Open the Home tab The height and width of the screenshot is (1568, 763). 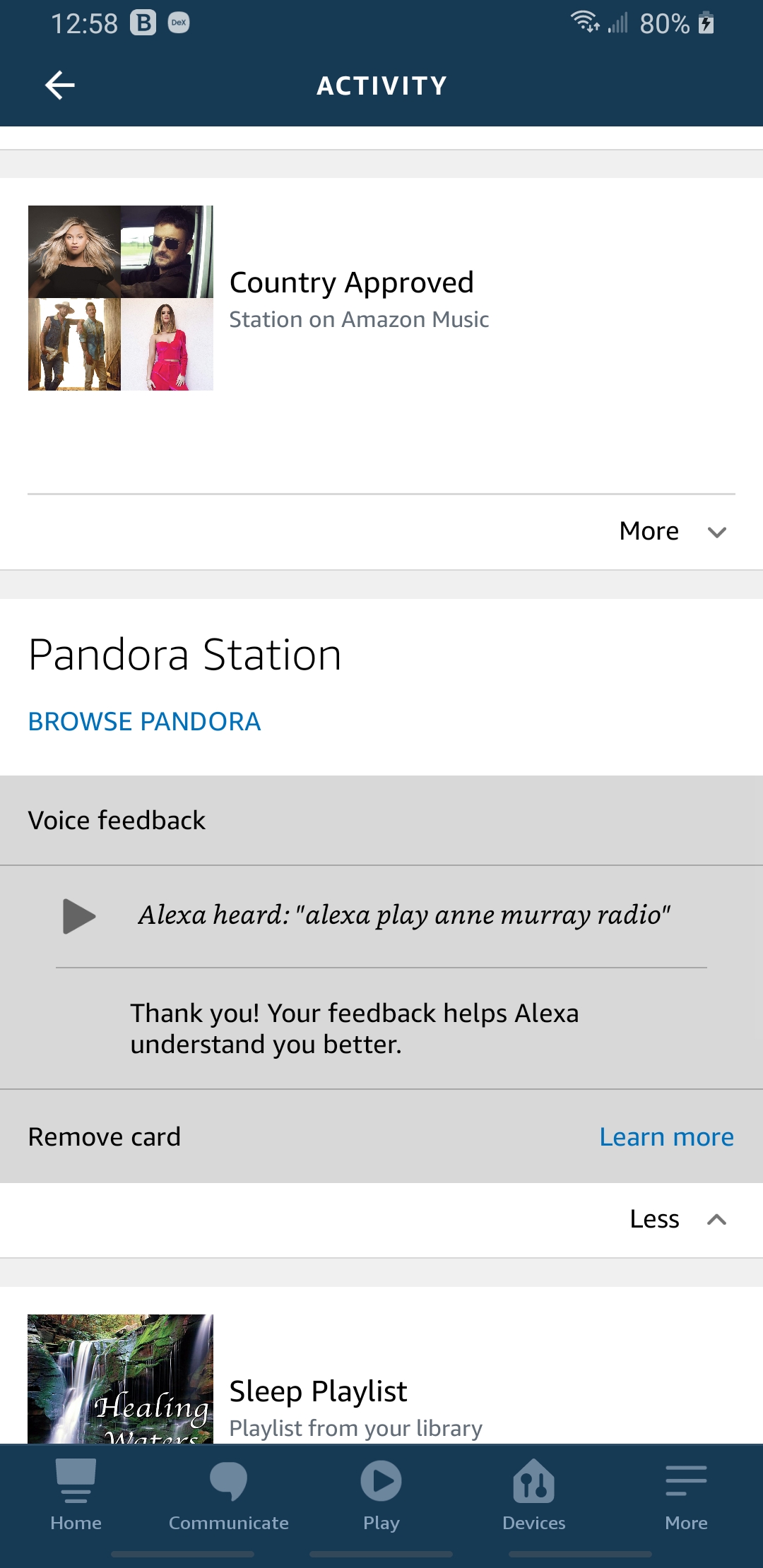point(76,1495)
